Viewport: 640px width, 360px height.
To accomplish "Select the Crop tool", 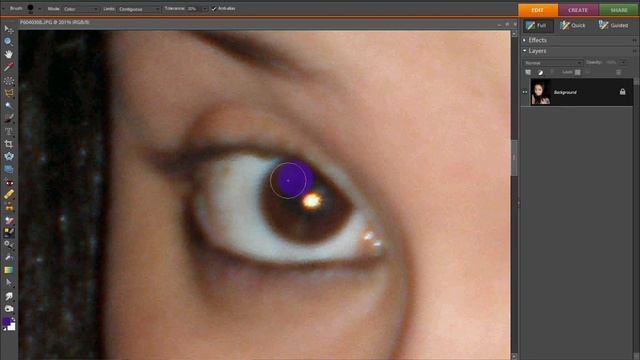I will tap(9, 144).
